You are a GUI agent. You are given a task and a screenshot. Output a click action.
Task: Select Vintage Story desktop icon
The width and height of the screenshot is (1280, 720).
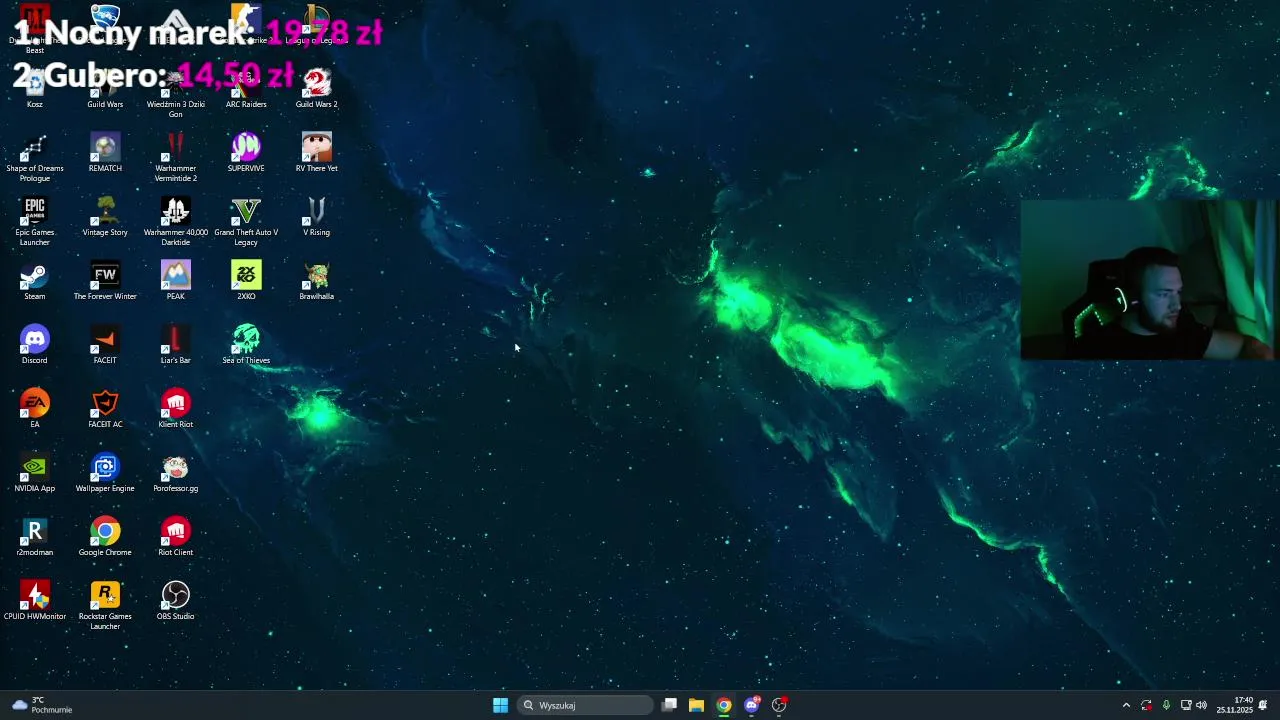(x=105, y=216)
